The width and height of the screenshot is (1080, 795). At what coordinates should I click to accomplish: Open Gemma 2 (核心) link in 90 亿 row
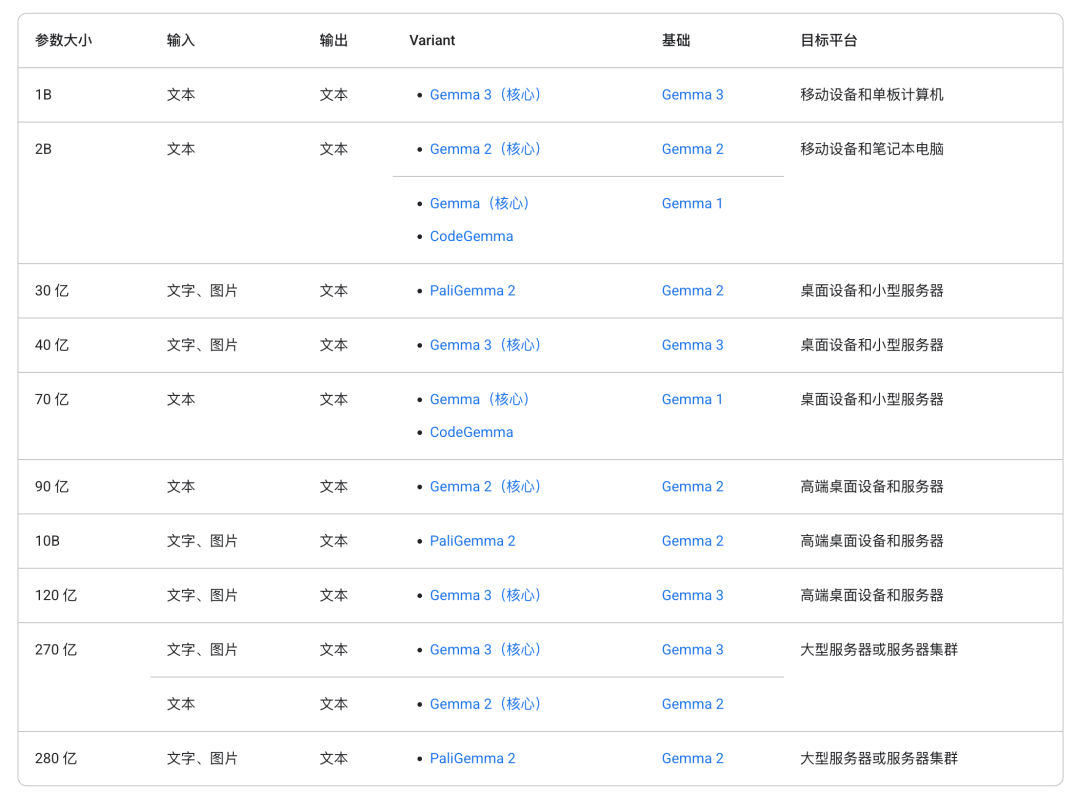(x=486, y=486)
